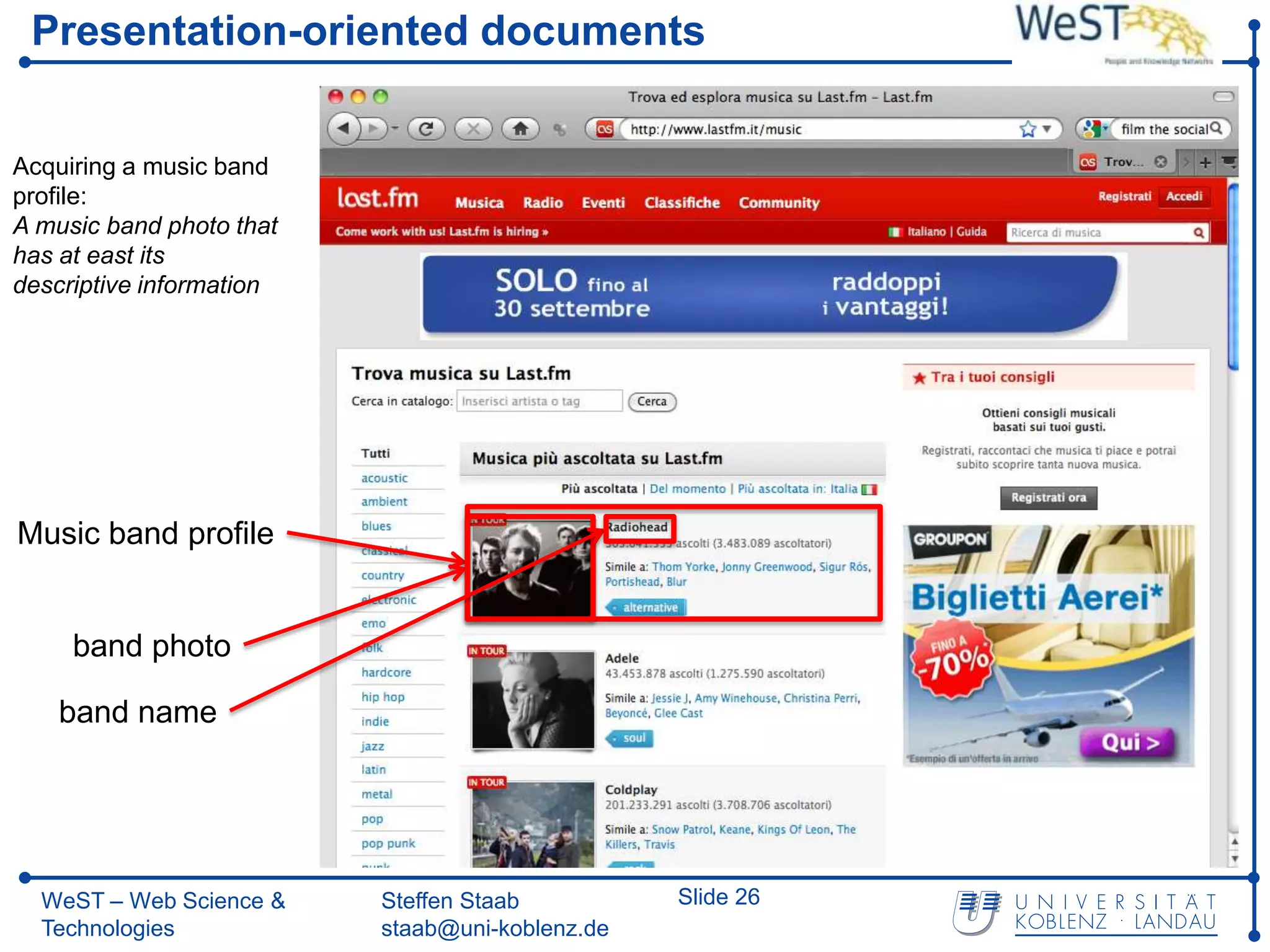
Task: Open the tab list dropdown icon
Action: click(1229, 162)
